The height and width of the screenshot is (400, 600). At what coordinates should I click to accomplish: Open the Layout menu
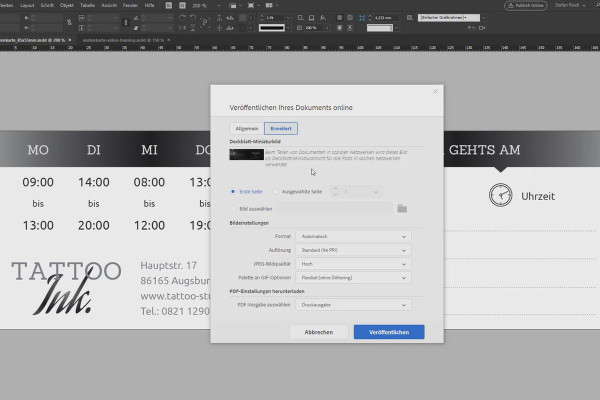27,5
